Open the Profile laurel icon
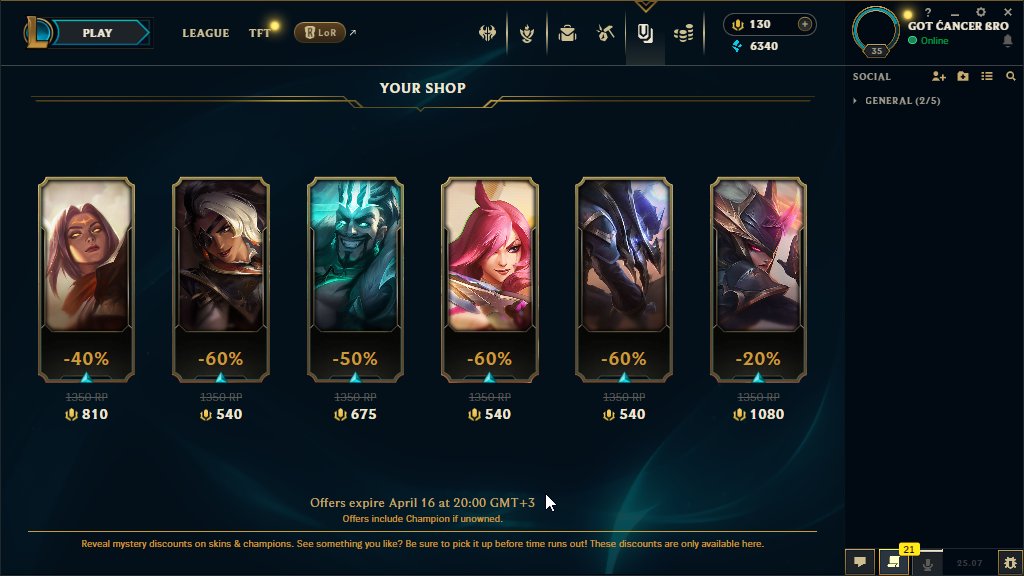 (x=527, y=33)
